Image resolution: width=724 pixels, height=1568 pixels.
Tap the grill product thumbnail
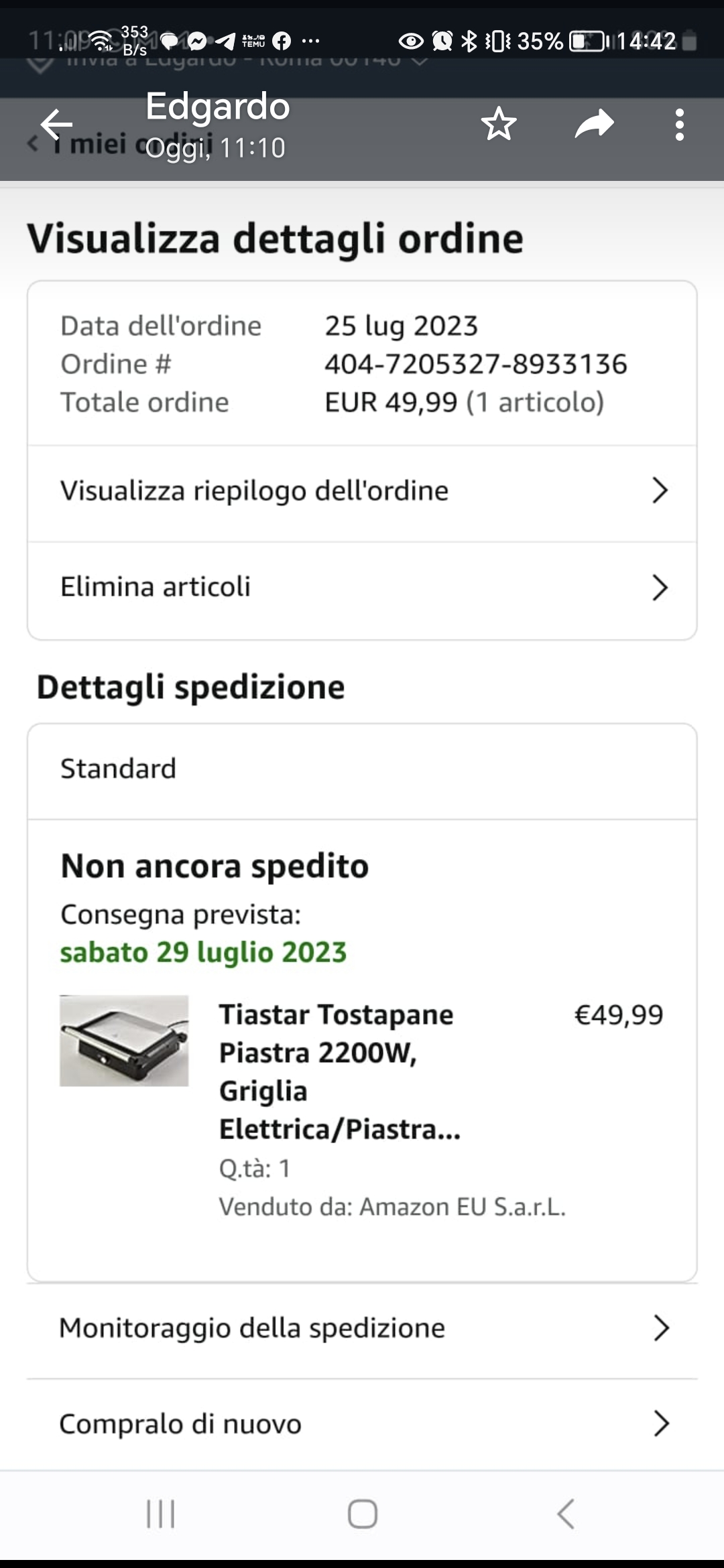[124, 1041]
